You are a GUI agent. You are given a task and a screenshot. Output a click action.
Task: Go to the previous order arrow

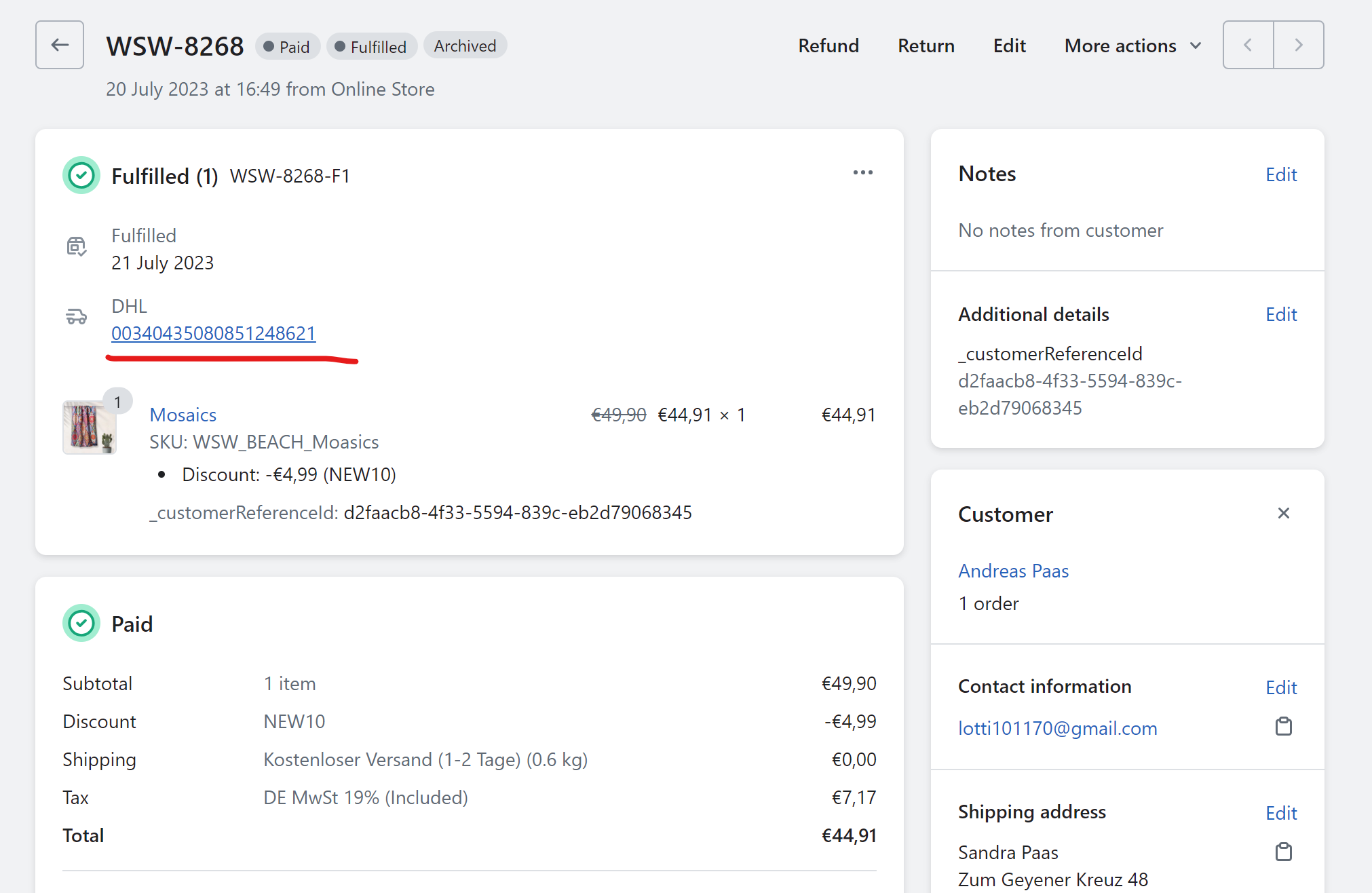point(1248,45)
